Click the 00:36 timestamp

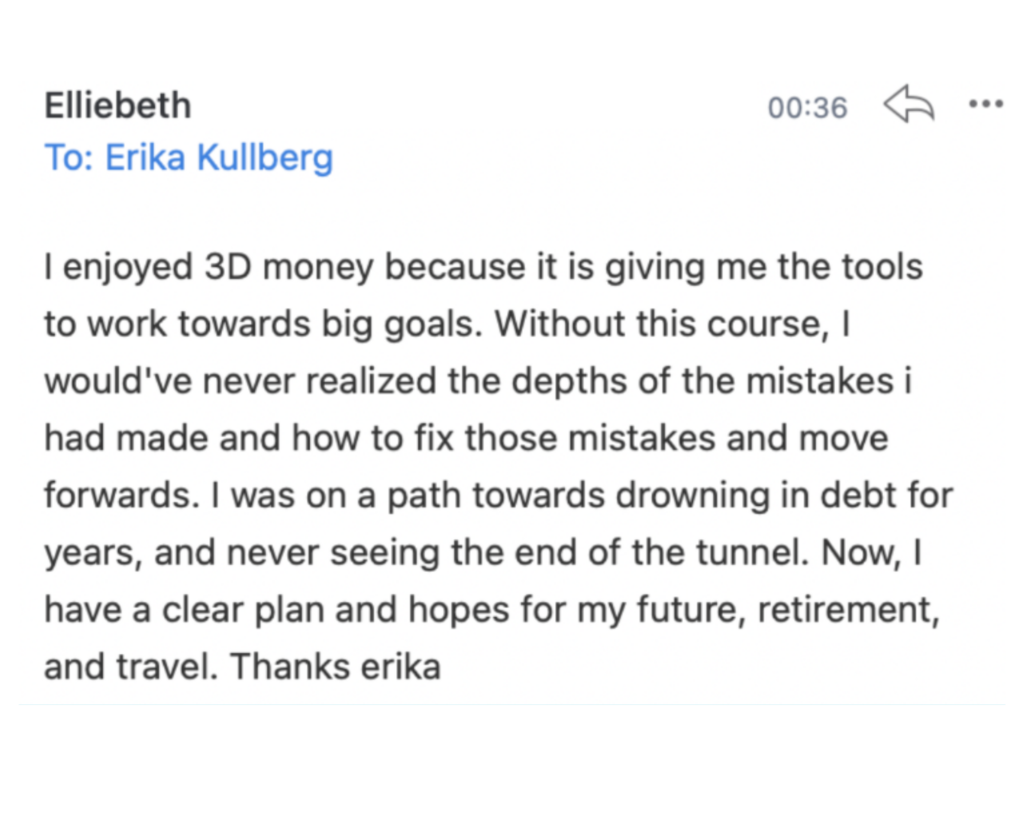click(x=807, y=107)
